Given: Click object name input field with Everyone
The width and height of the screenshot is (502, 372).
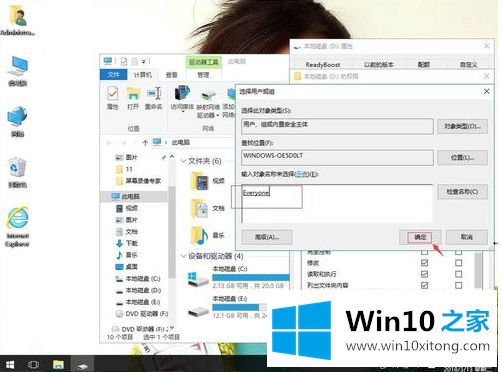Looking at the screenshot, I should 337,203.
